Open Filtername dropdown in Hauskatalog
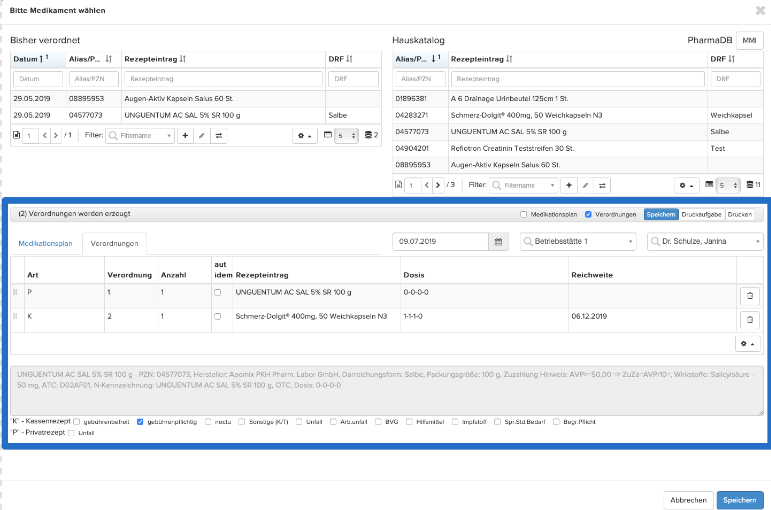Image resolution: width=771 pixels, height=510 pixels. [524, 185]
